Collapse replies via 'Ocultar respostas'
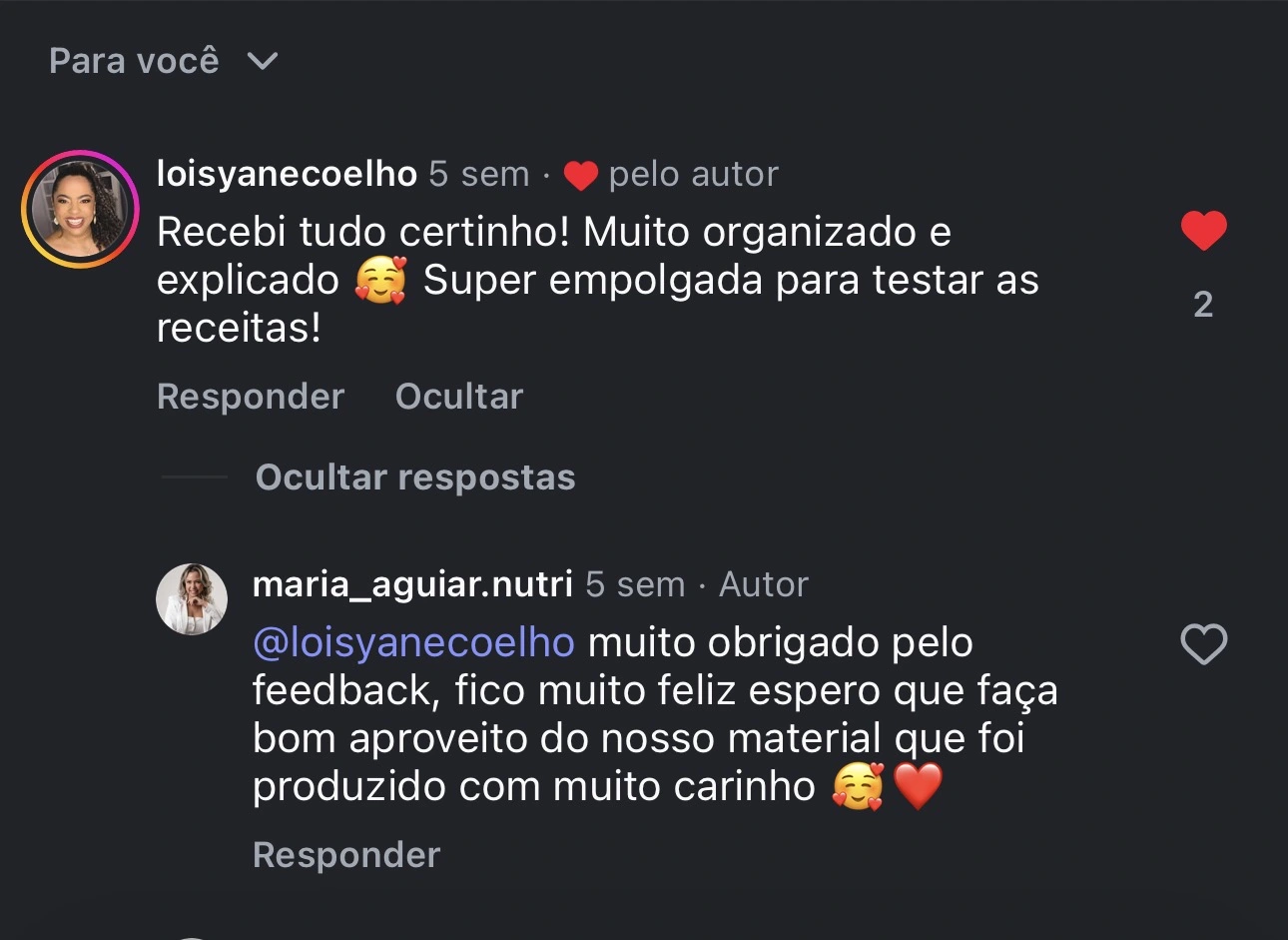This screenshot has height=940, width=1288. pyautogui.click(x=414, y=477)
